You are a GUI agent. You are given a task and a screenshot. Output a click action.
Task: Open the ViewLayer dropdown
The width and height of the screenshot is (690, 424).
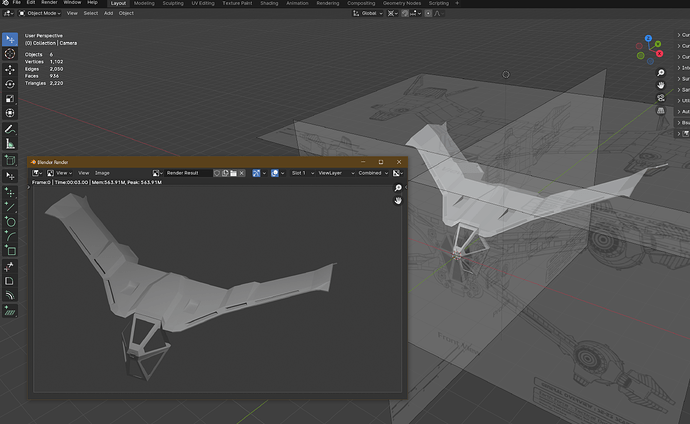(x=336, y=173)
